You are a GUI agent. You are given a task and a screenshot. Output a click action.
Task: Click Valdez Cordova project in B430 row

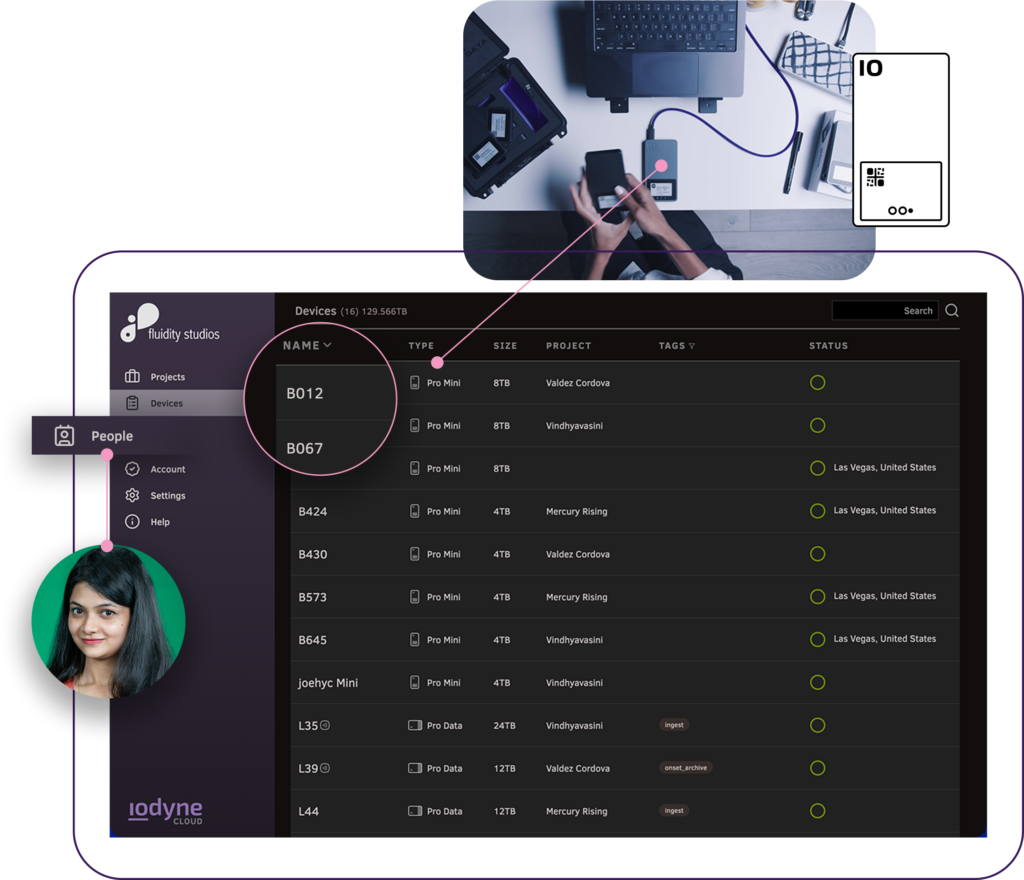(x=578, y=554)
